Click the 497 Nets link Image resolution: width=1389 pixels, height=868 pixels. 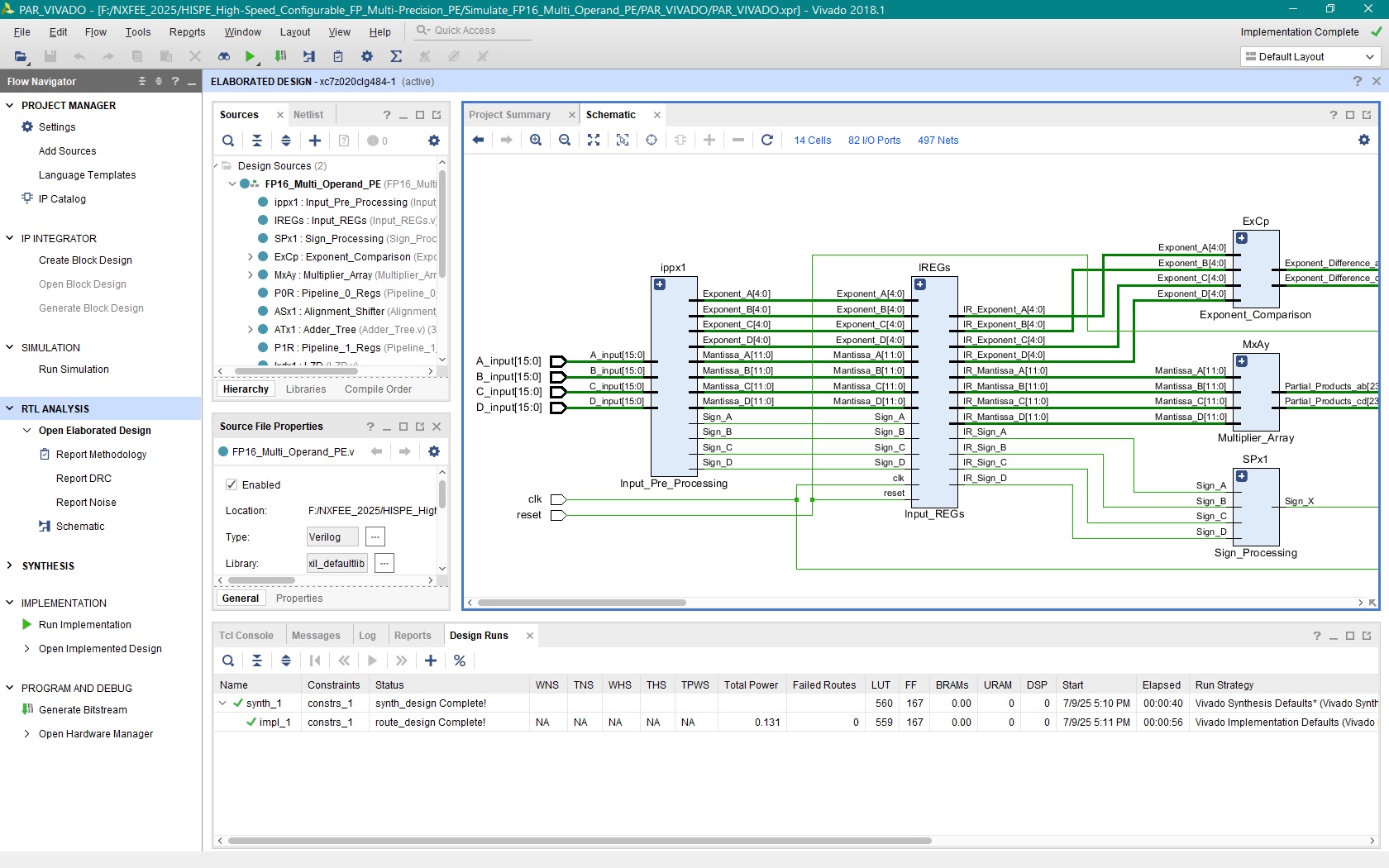[x=938, y=141]
